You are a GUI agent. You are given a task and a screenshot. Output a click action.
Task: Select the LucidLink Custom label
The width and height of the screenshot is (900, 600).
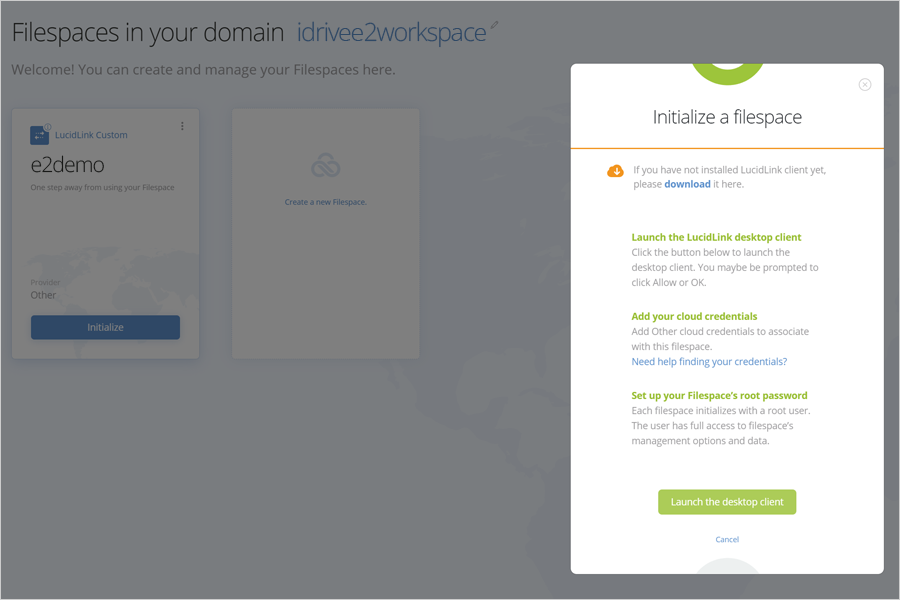coord(91,135)
